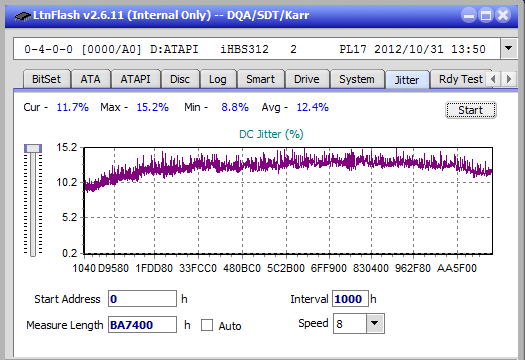This screenshot has width=525, height=360.
Task: Maximize the LtnFlash window
Action: pyautogui.click(x=486, y=15)
